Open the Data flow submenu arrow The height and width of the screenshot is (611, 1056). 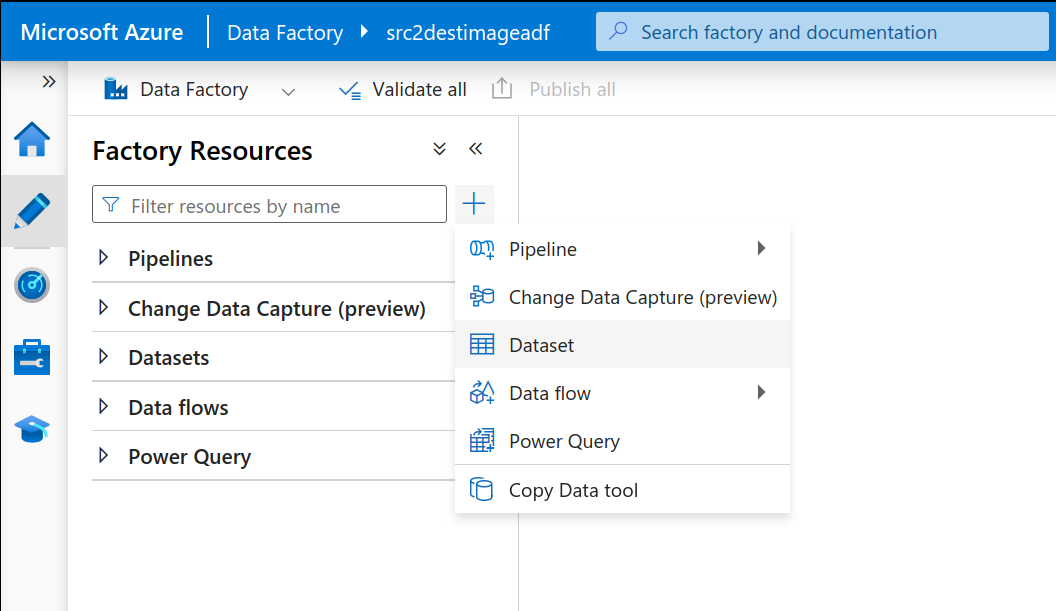[761, 392]
